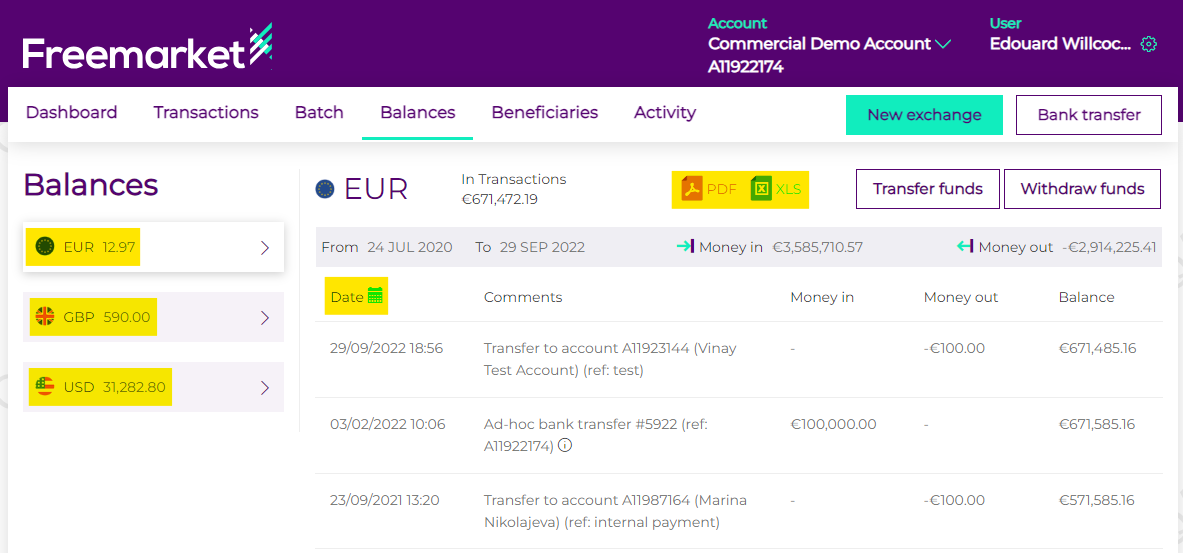Click the From date 24 JUL 2020

409,247
